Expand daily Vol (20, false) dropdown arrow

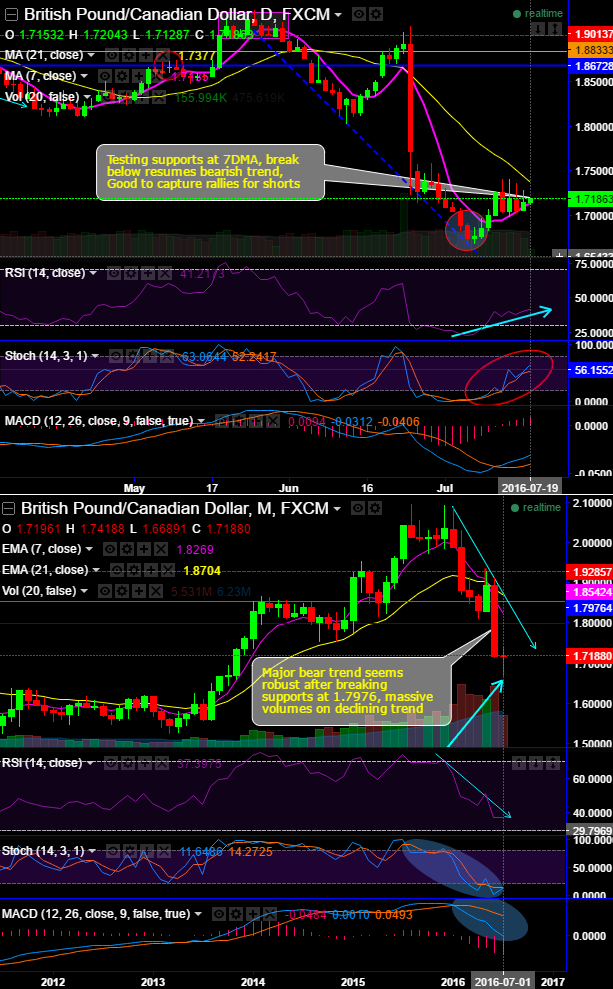tap(88, 97)
